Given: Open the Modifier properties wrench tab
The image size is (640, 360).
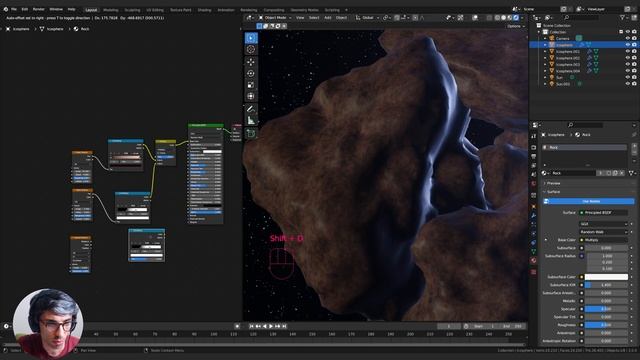Looking at the screenshot, I should (533, 216).
